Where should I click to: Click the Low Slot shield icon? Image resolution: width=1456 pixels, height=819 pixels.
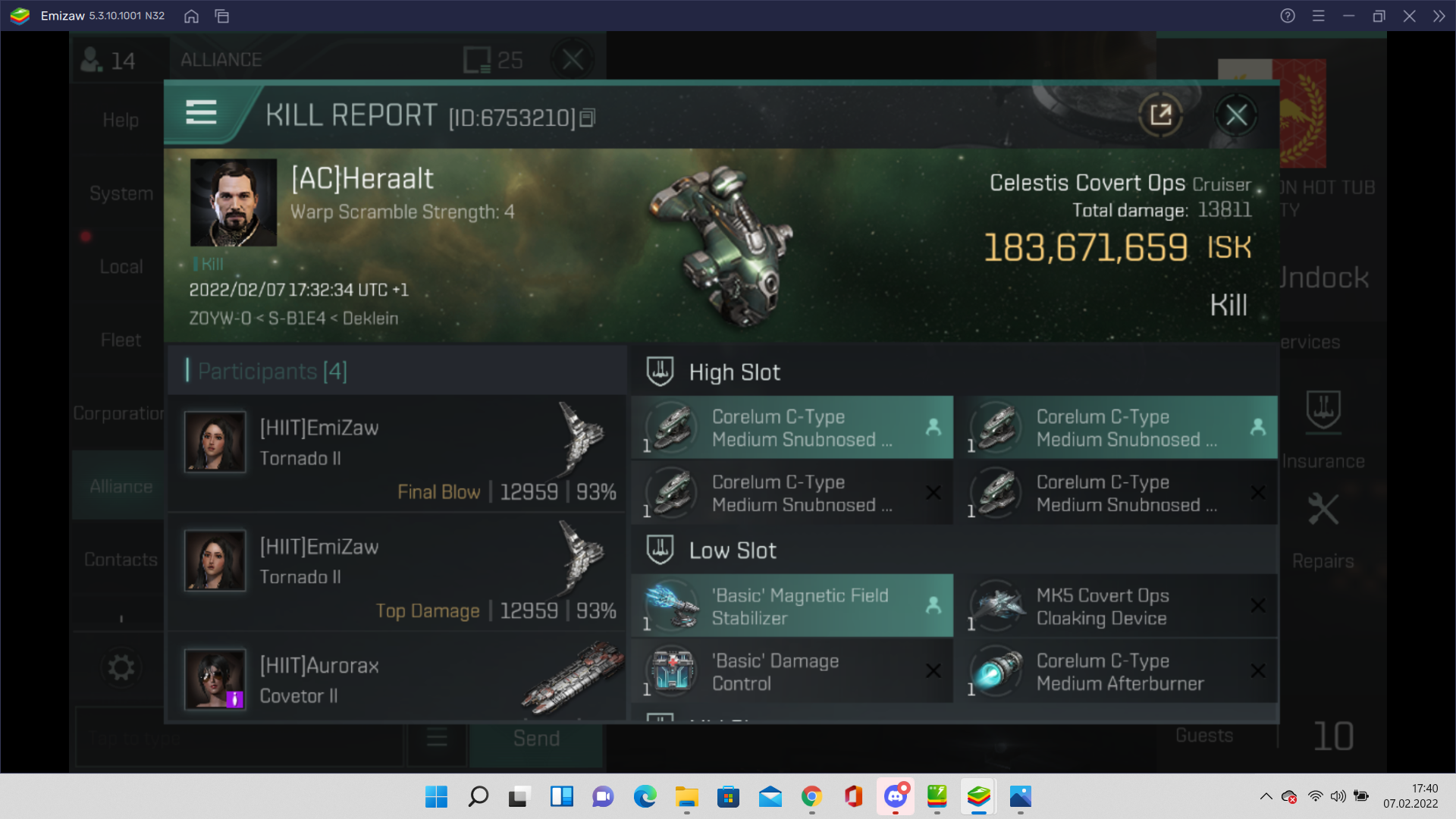(x=660, y=549)
